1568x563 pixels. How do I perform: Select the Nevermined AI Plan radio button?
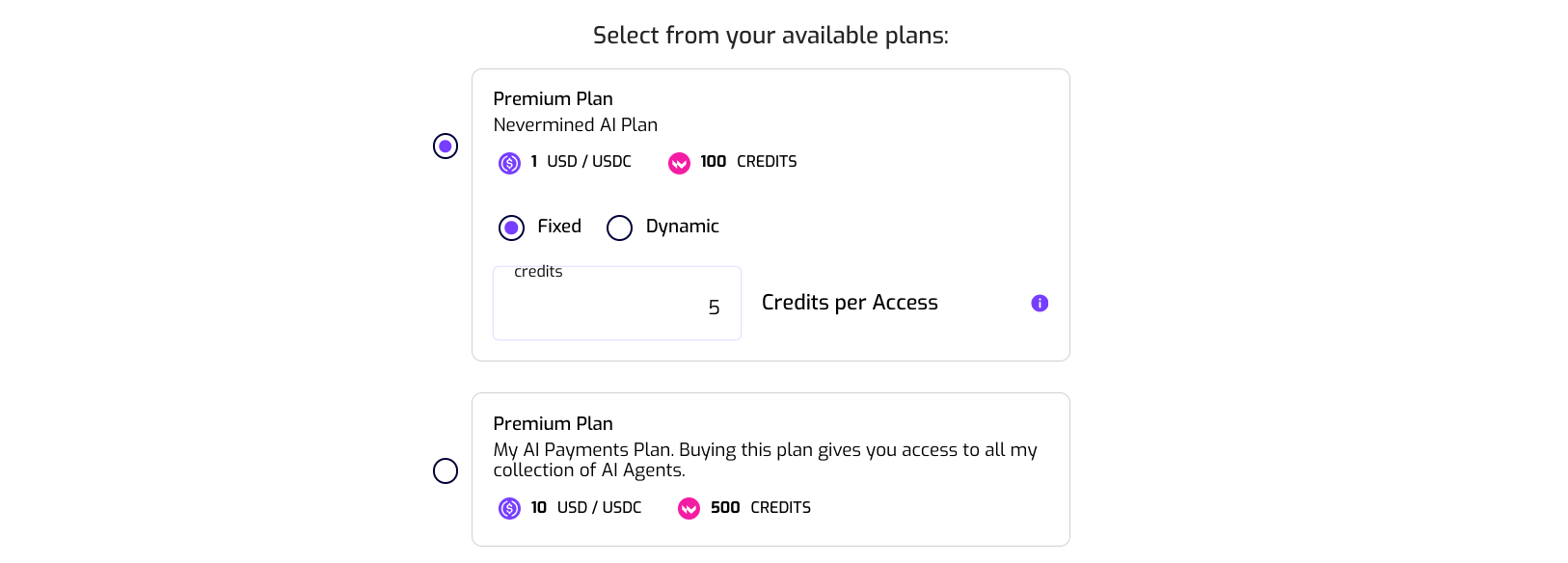[445, 146]
